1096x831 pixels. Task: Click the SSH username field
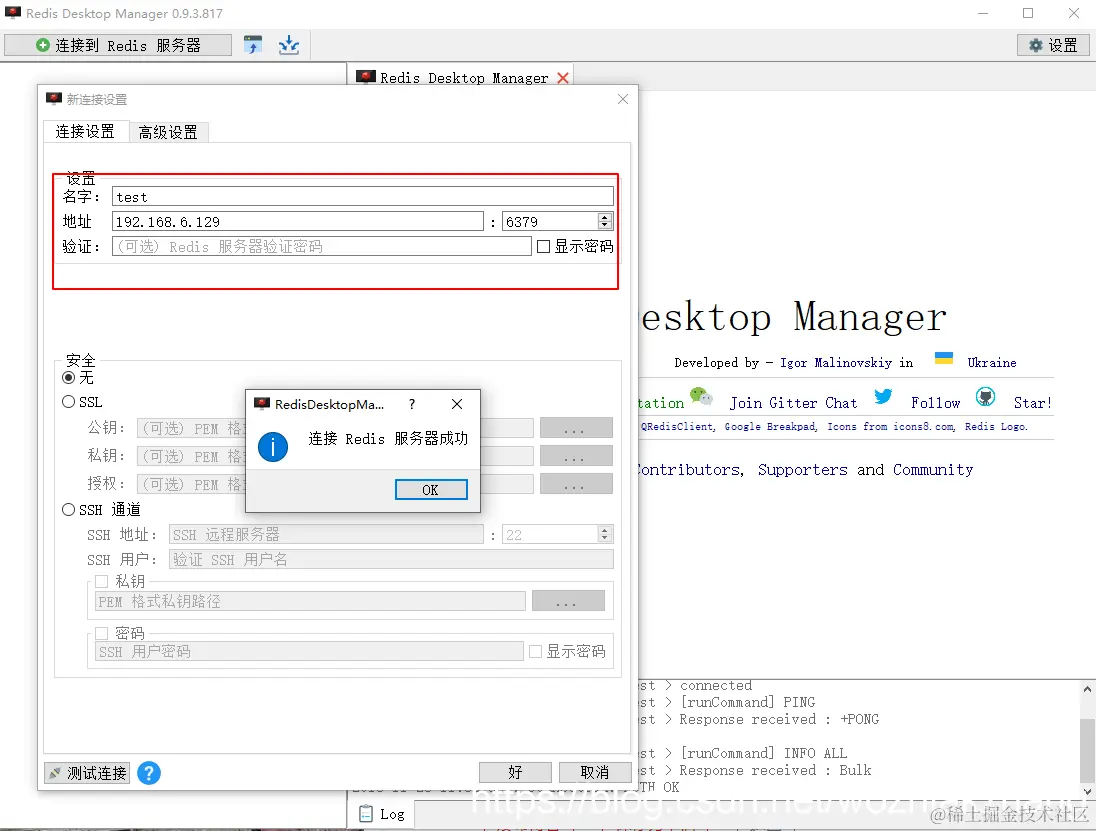coord(391,559)
